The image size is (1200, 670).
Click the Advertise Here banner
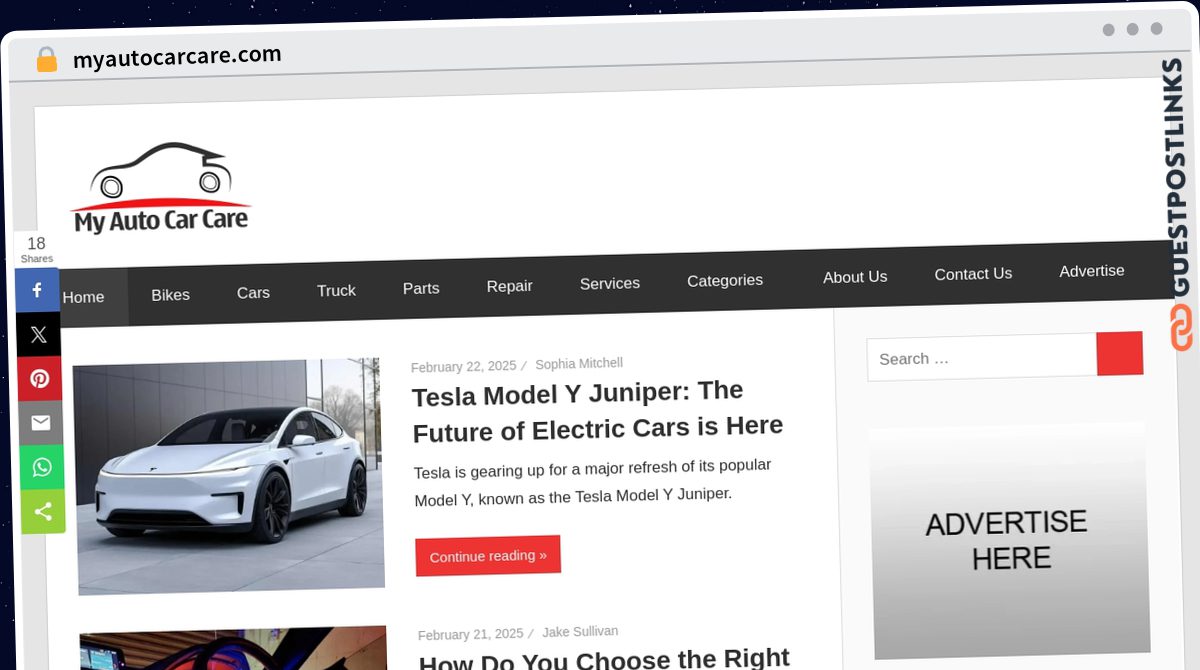click(x=1008, y=540)
